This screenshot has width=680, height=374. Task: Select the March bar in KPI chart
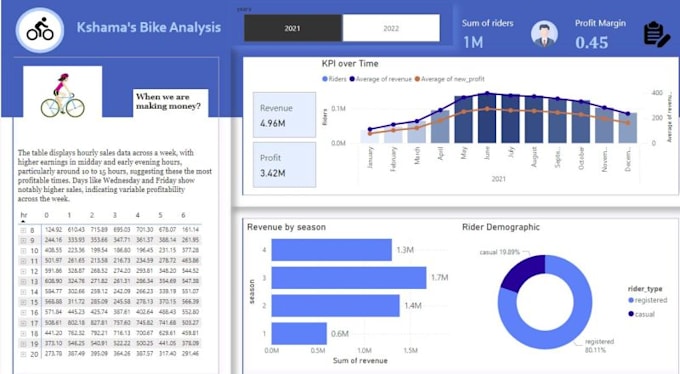point(417,132)
